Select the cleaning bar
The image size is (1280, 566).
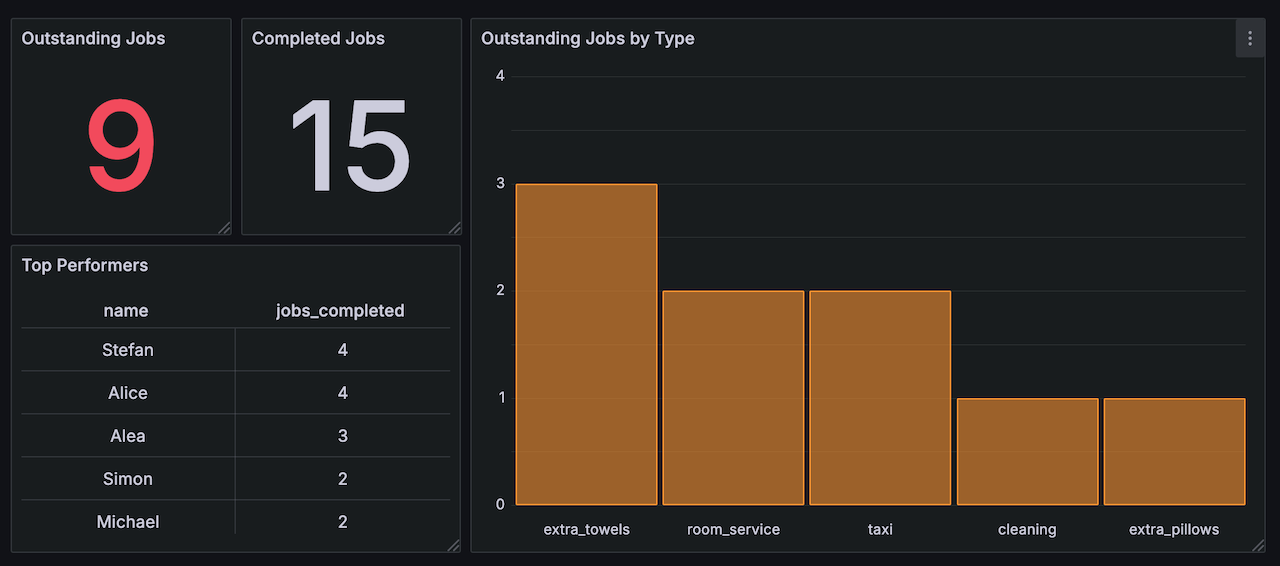pos(1027,452)
